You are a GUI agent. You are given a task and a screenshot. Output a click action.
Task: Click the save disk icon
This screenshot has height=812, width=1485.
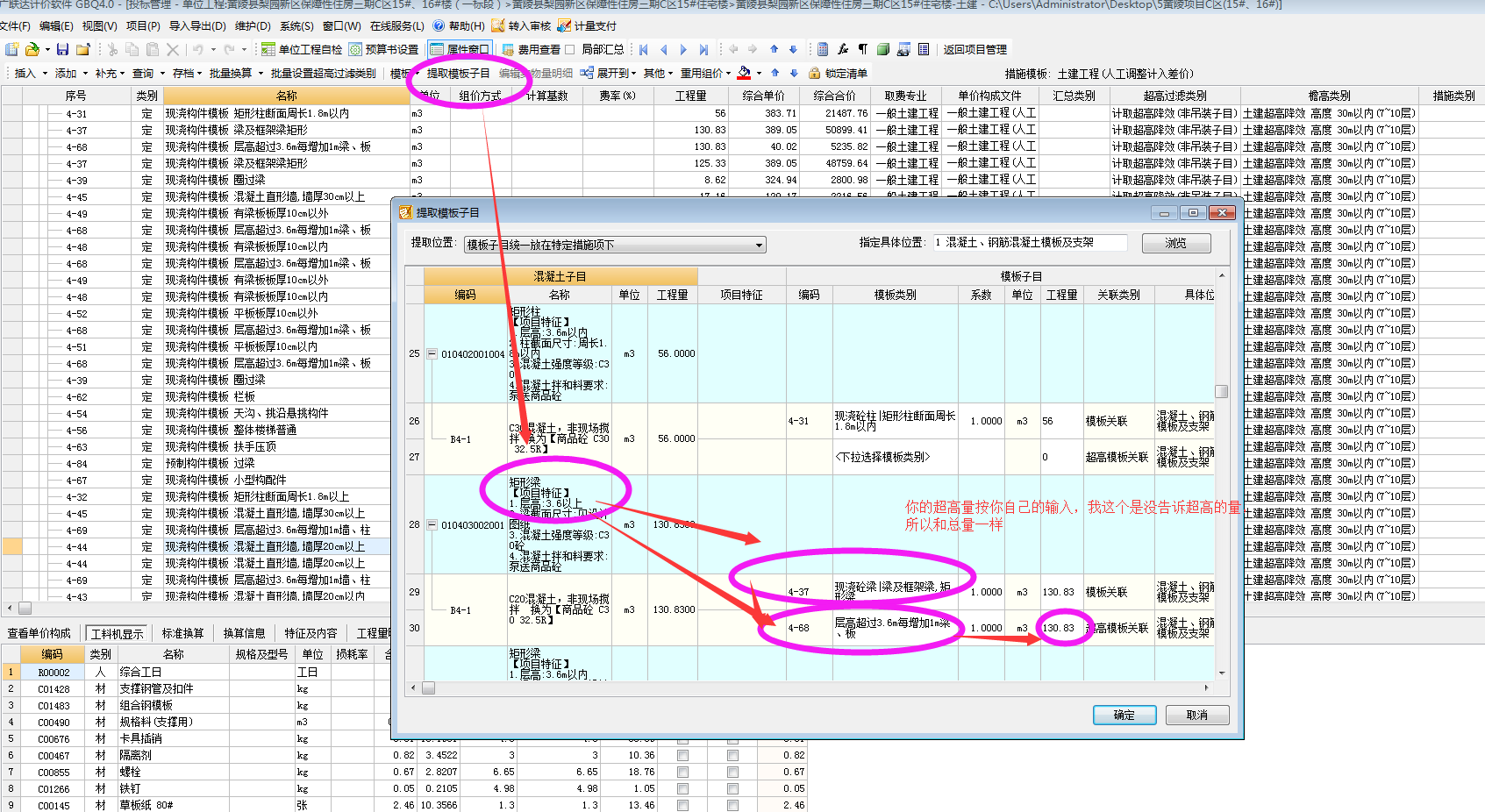click(x=62, y=49)
